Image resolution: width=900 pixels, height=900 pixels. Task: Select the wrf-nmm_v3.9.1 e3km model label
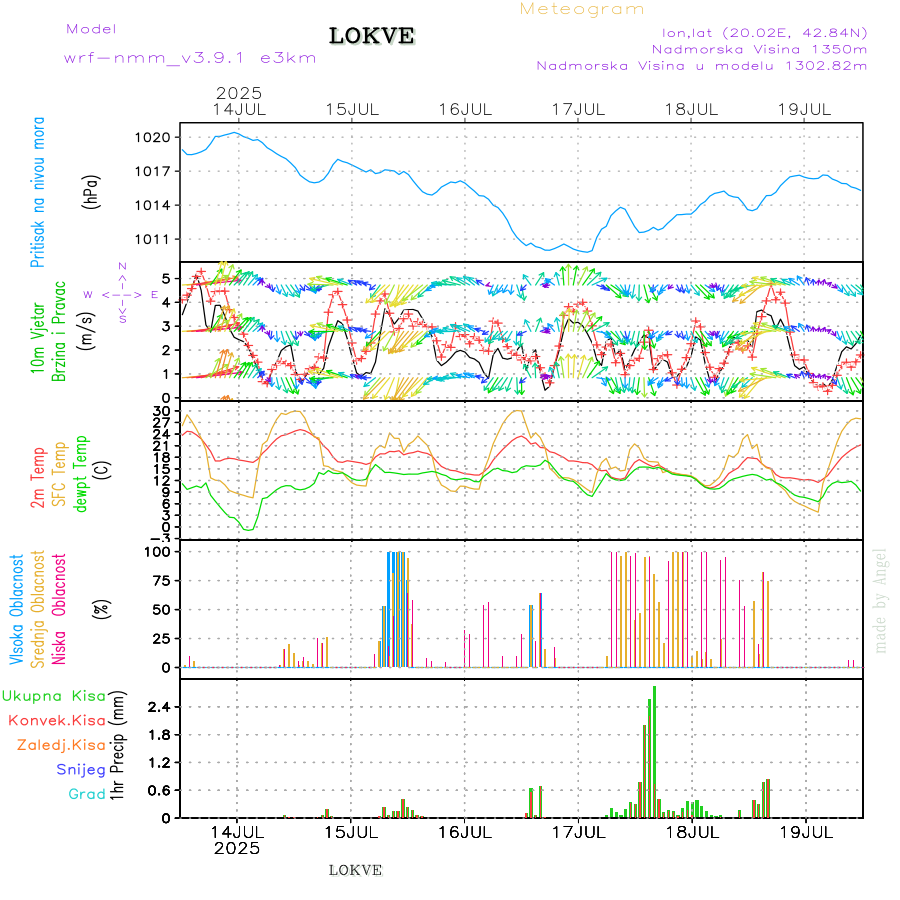click(x=190, y=57)
